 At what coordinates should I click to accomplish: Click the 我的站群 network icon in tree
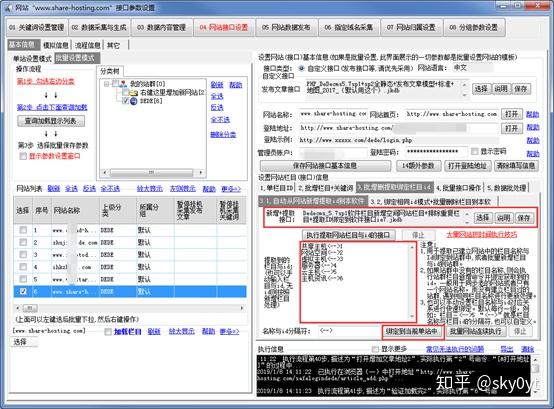[123, 84]
